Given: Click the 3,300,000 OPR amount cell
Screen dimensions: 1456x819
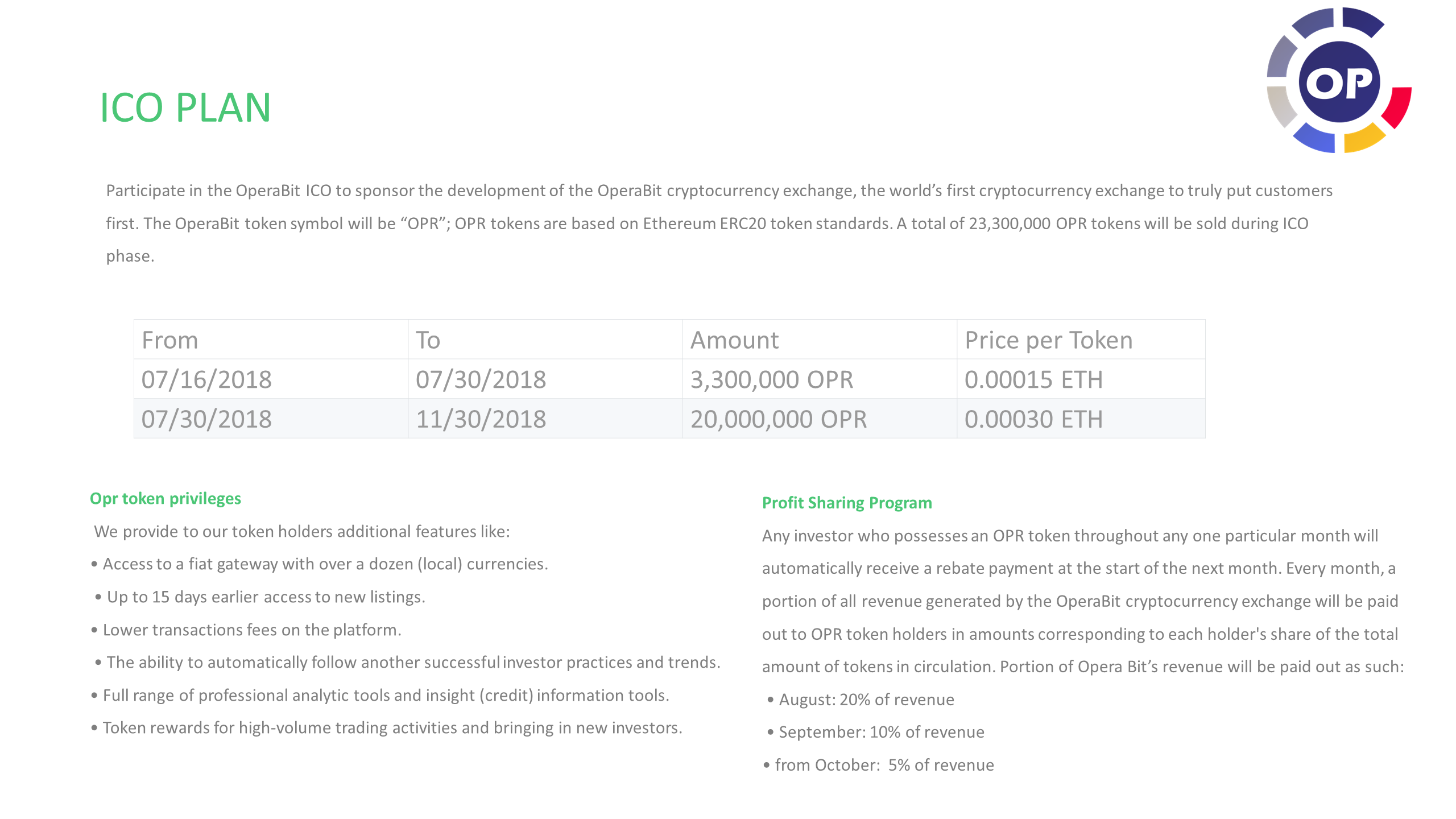Looking at the screenshot, I should [x=820, y=379].
